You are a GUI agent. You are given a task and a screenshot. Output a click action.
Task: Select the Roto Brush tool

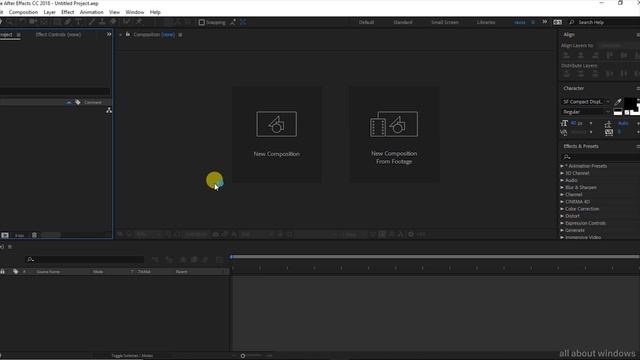127,22
